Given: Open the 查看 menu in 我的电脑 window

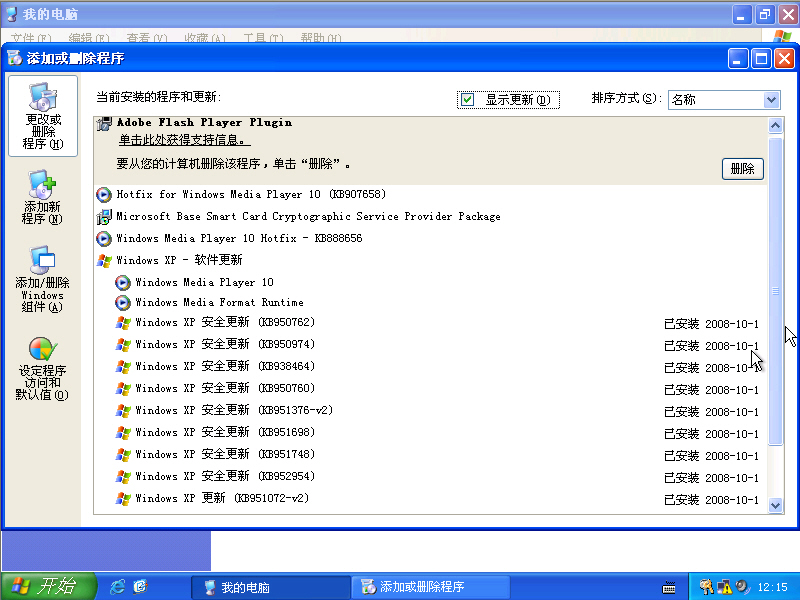Looking at the screenshot, I should [147, 38].
